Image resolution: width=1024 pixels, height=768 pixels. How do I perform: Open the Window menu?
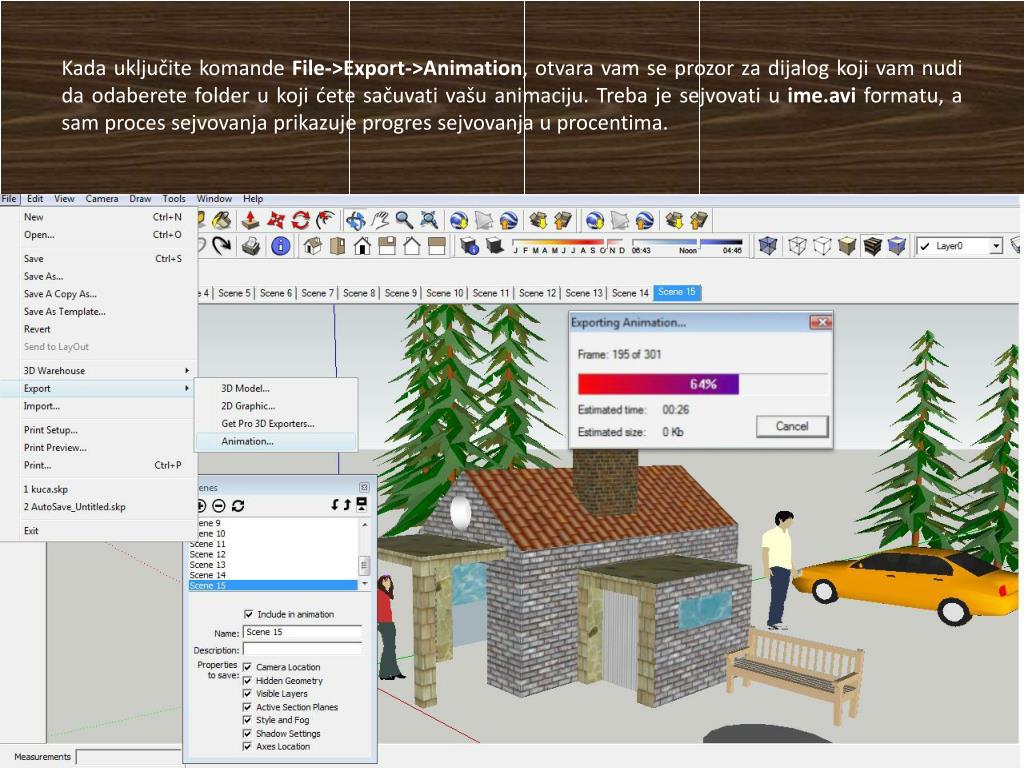click(x=214, y=199)
